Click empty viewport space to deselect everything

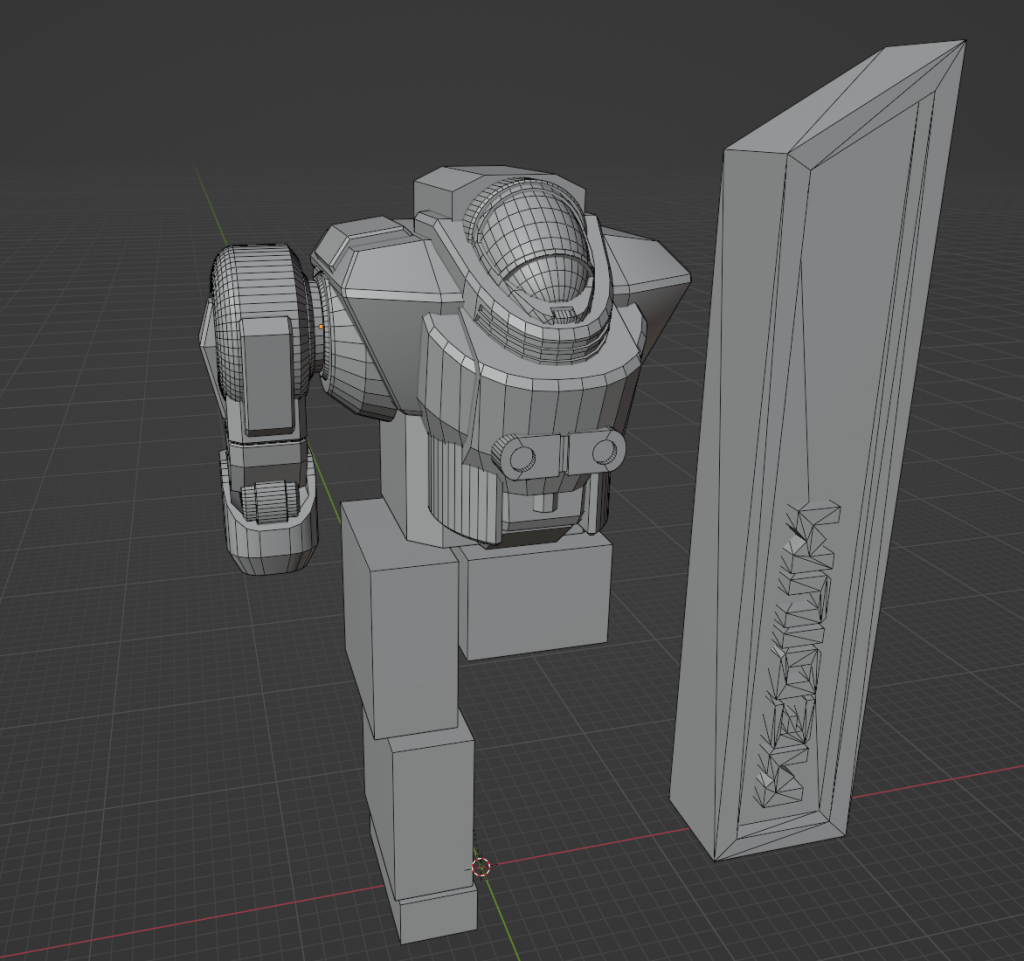pyautogui.click(x=120, y=750)
